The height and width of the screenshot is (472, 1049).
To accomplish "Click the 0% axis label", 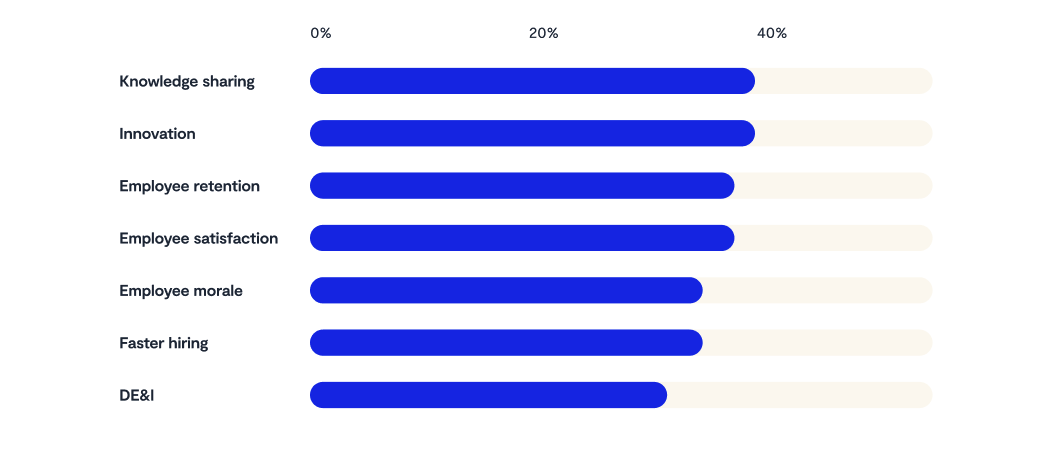I will click(320, 33).
